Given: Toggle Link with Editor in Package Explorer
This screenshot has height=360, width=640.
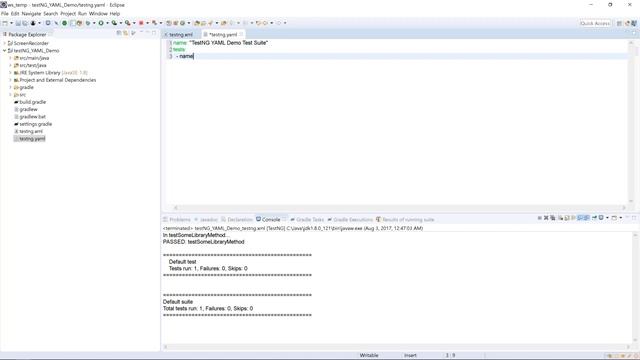Looking at the screenshot, I should tap(126, 33).
